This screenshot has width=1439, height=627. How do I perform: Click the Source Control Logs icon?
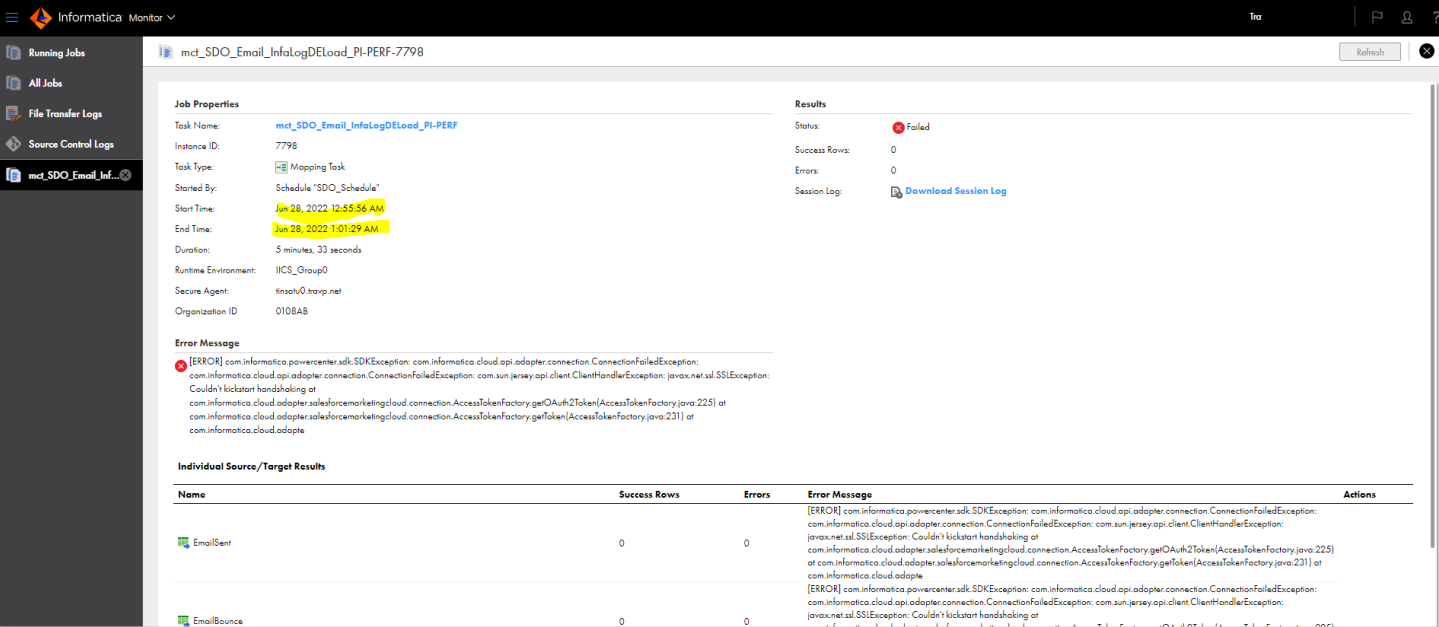(14, 144)
